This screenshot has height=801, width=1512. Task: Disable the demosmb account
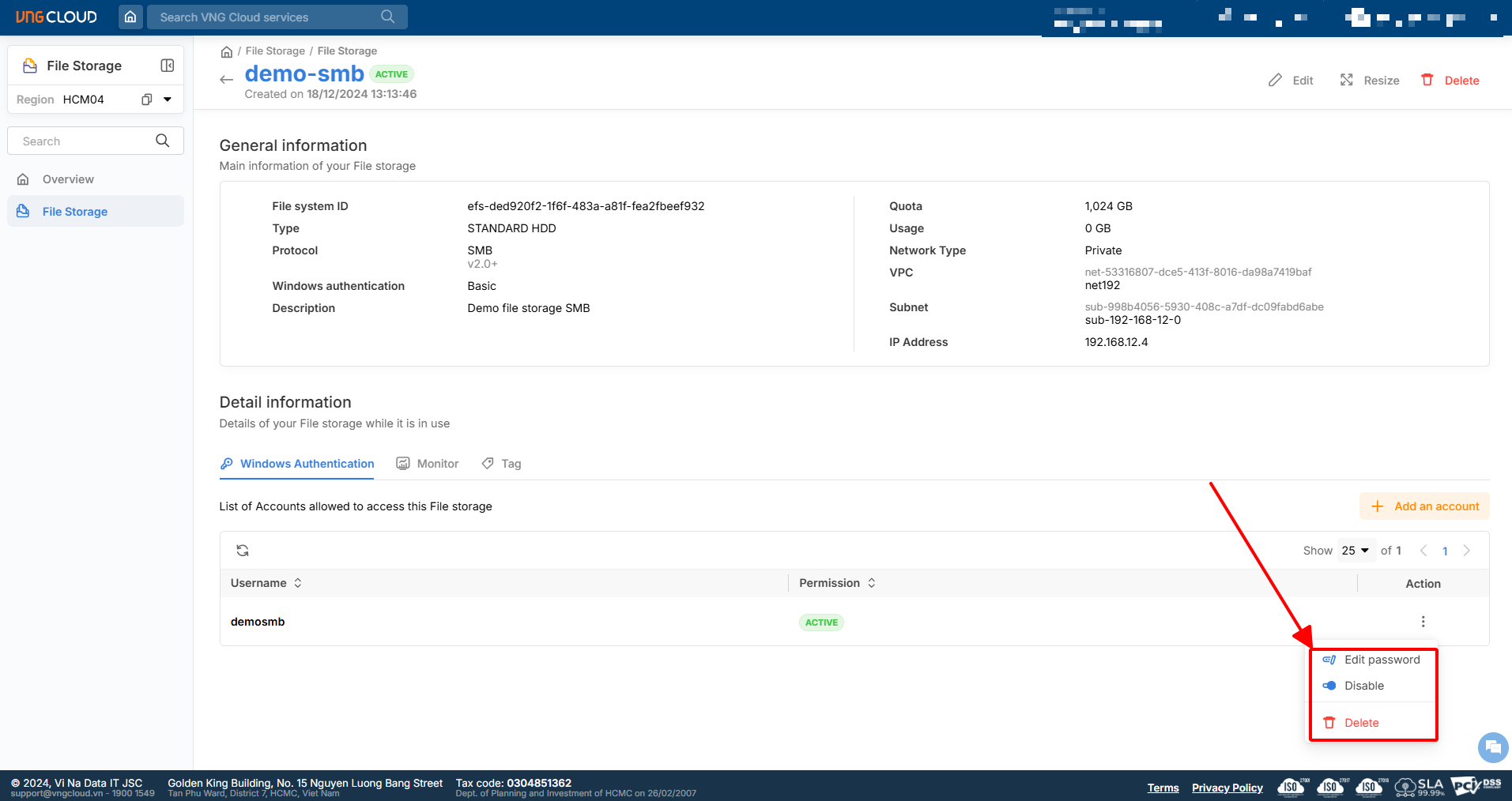click(1363, 686)
